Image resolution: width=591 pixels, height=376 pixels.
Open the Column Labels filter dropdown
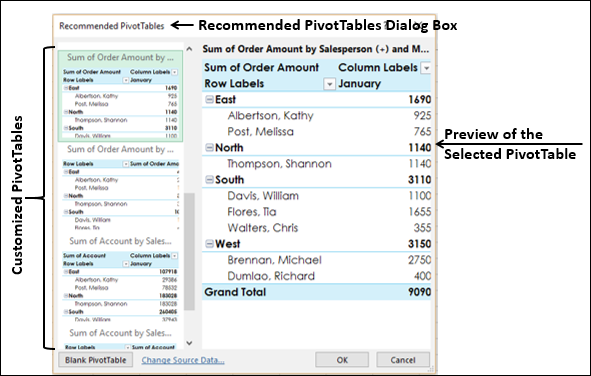tap(426, 68)
